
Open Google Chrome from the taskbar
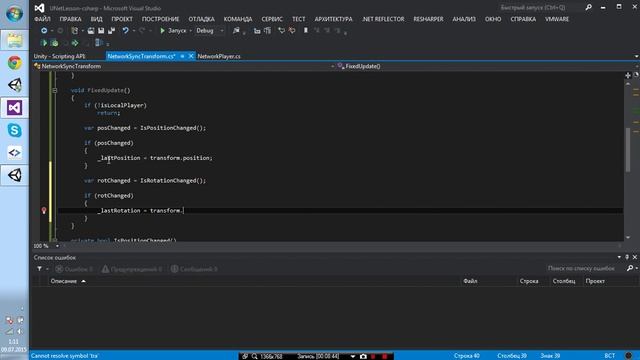tap(14, 63)
